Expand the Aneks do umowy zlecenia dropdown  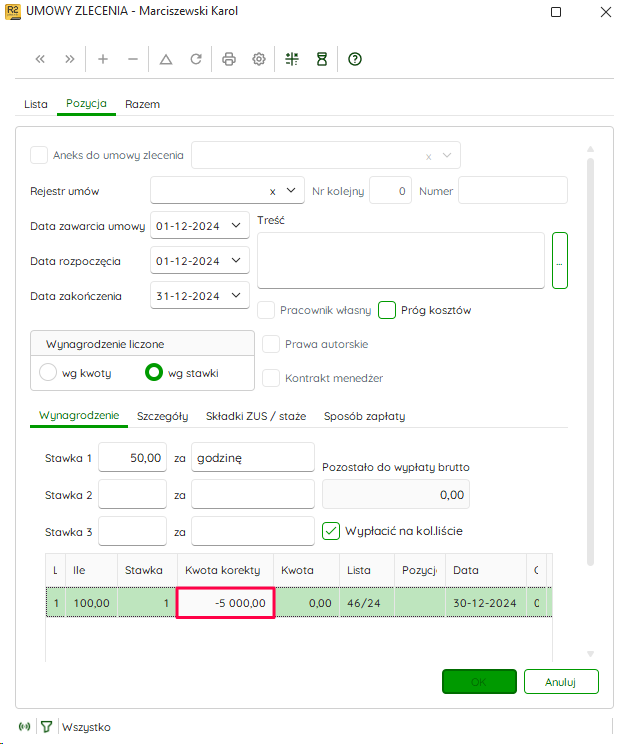(447, 155)
